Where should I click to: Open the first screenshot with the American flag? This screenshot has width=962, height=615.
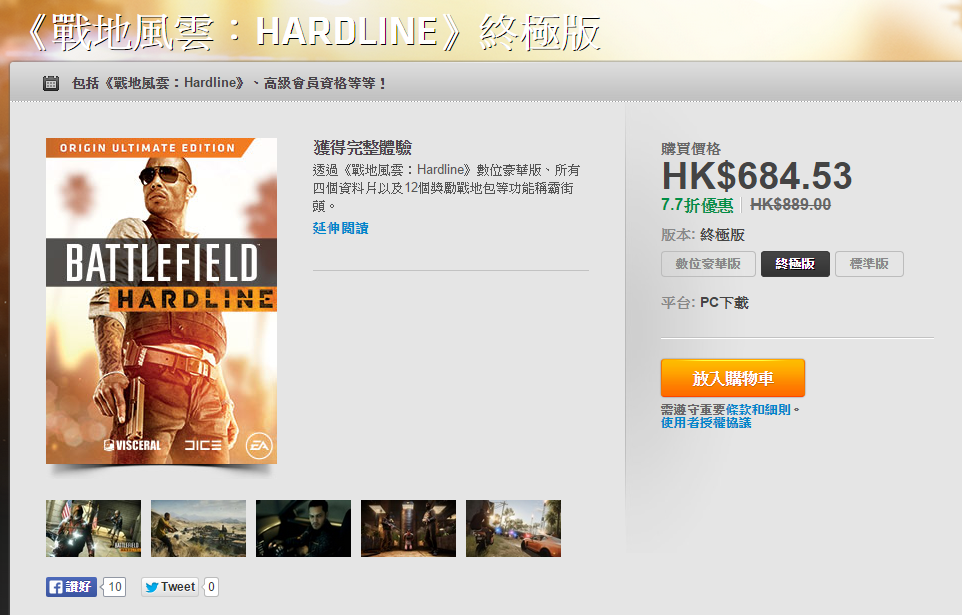(93, 528)
